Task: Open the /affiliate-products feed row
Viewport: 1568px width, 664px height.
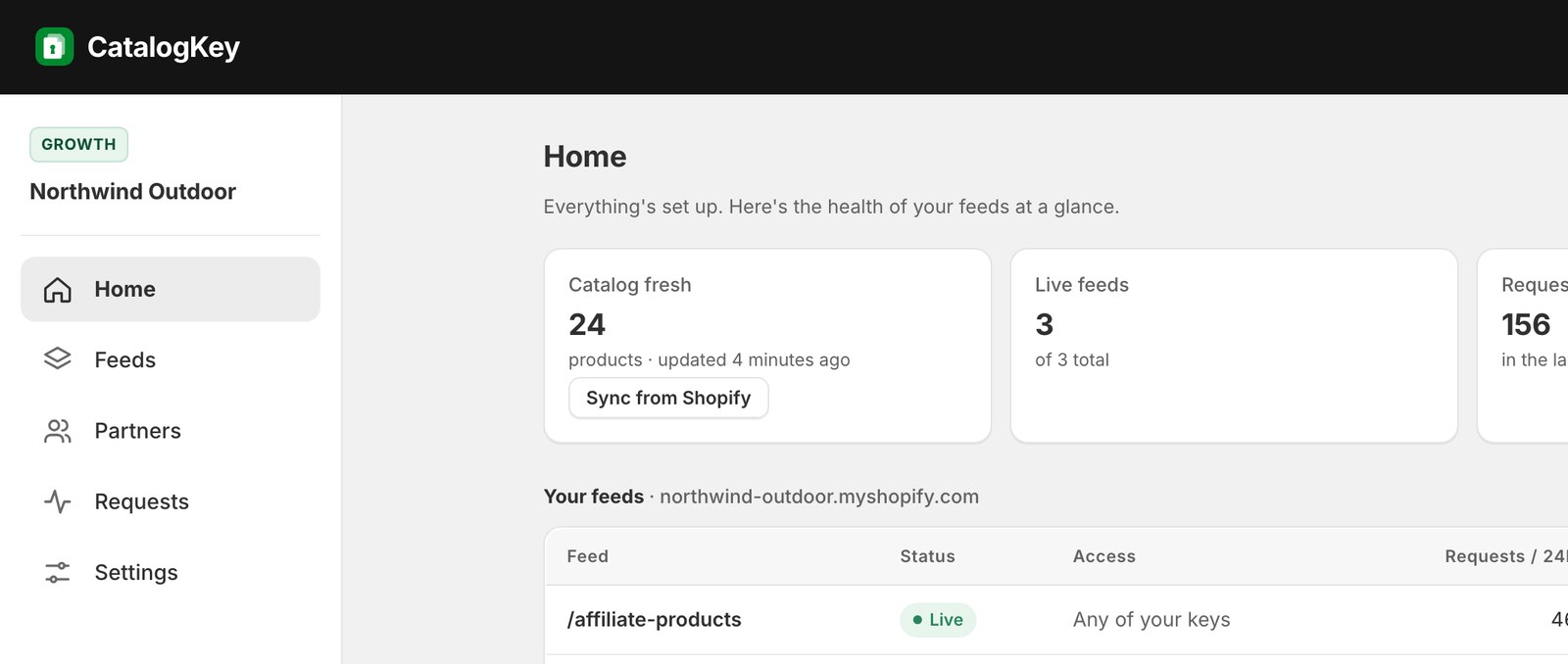Action: point(1056,620)
